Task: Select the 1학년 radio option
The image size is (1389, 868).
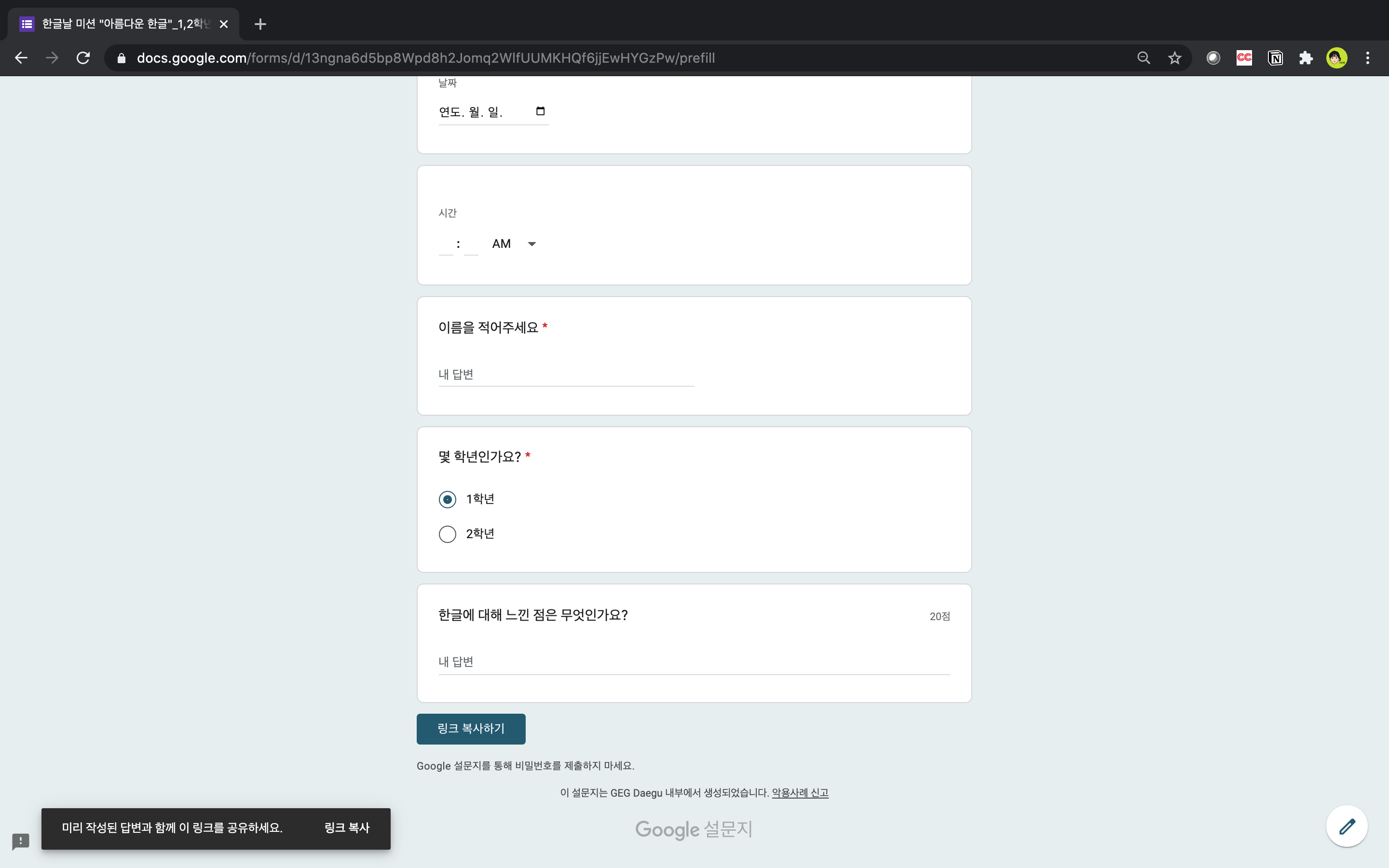Action: [447, 499]
